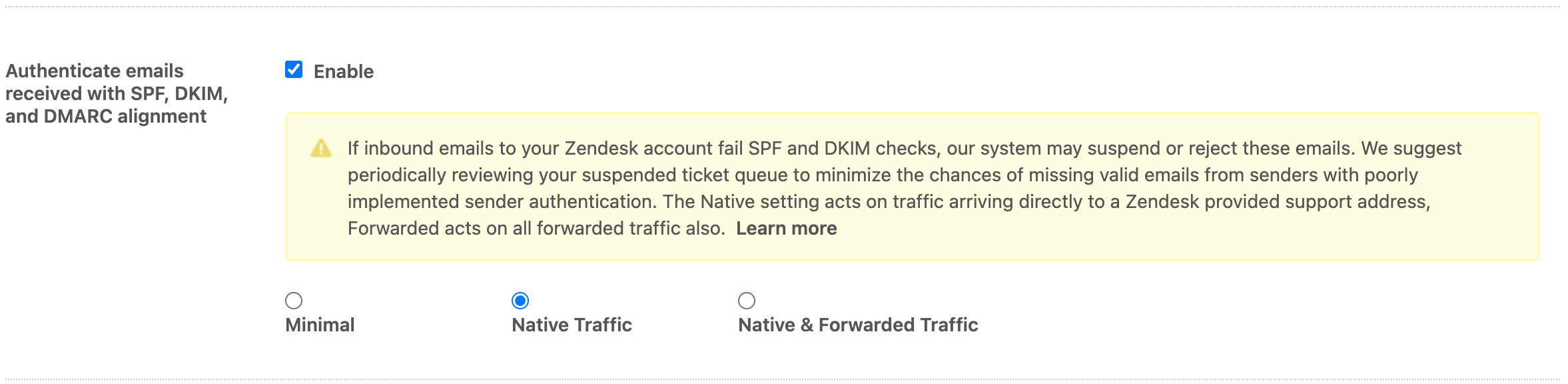
Task: Choose the Native & Forwarded Traffic radio option
Action: [747, 301]
